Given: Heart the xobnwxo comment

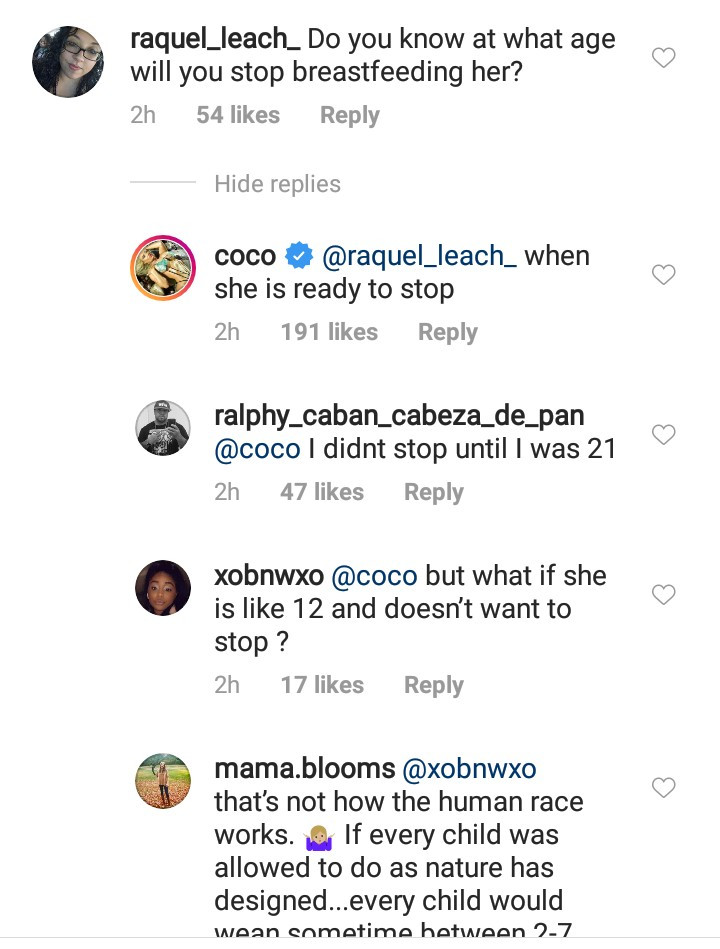Looking at the screenshot, I should click(663, 594).
